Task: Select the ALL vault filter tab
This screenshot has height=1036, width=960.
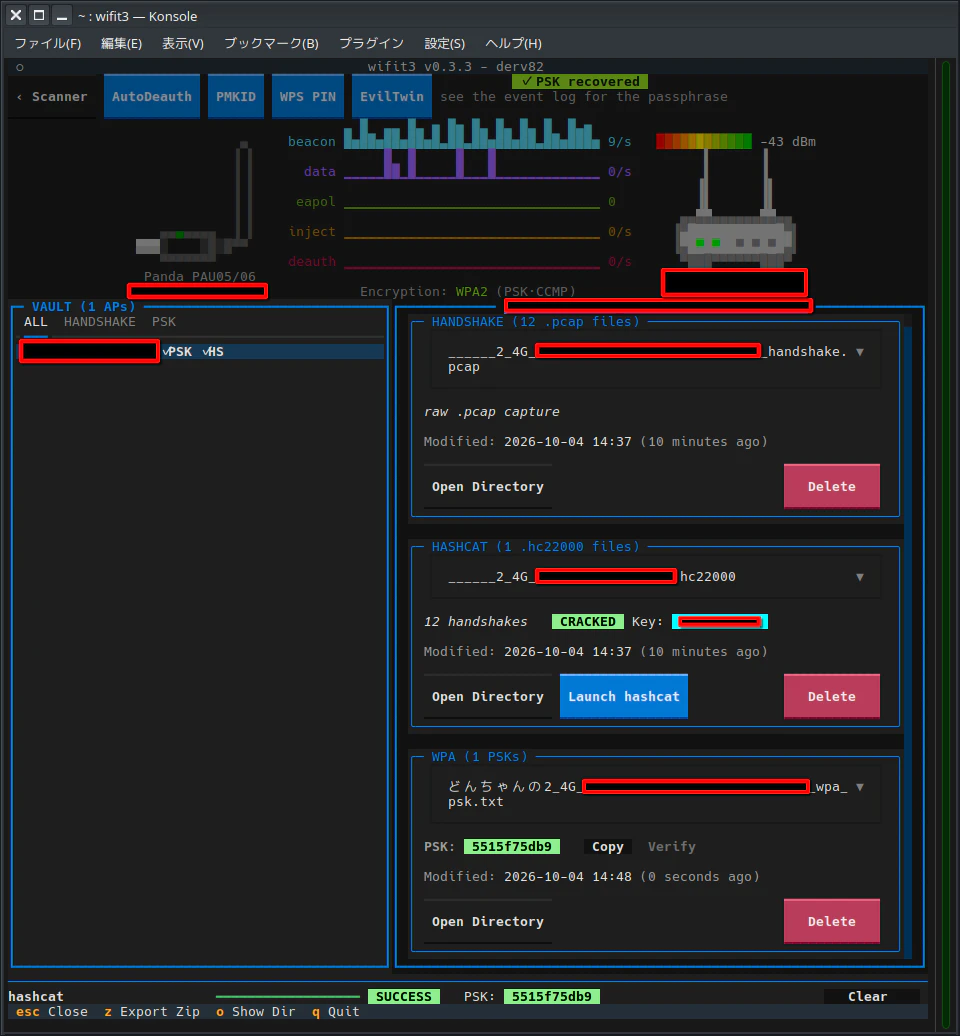Action: pyautogui.click(x=36, y=322)
